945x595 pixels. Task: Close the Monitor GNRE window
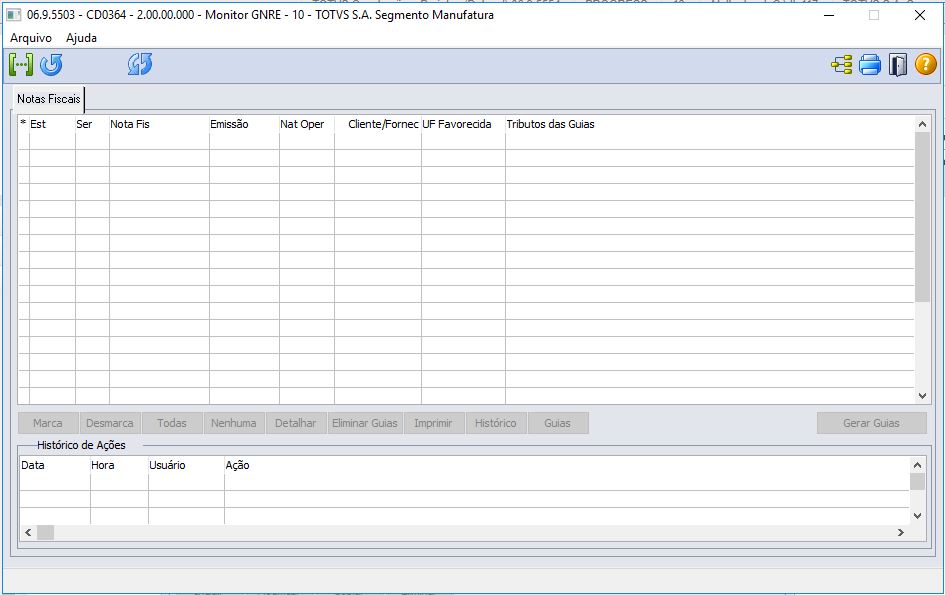tap(920, 15)
